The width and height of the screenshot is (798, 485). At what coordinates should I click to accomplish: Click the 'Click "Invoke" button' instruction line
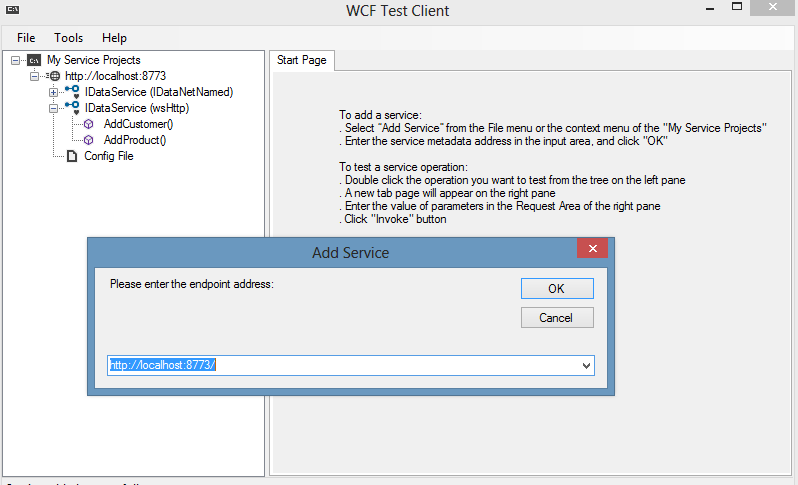pos(393,219)
